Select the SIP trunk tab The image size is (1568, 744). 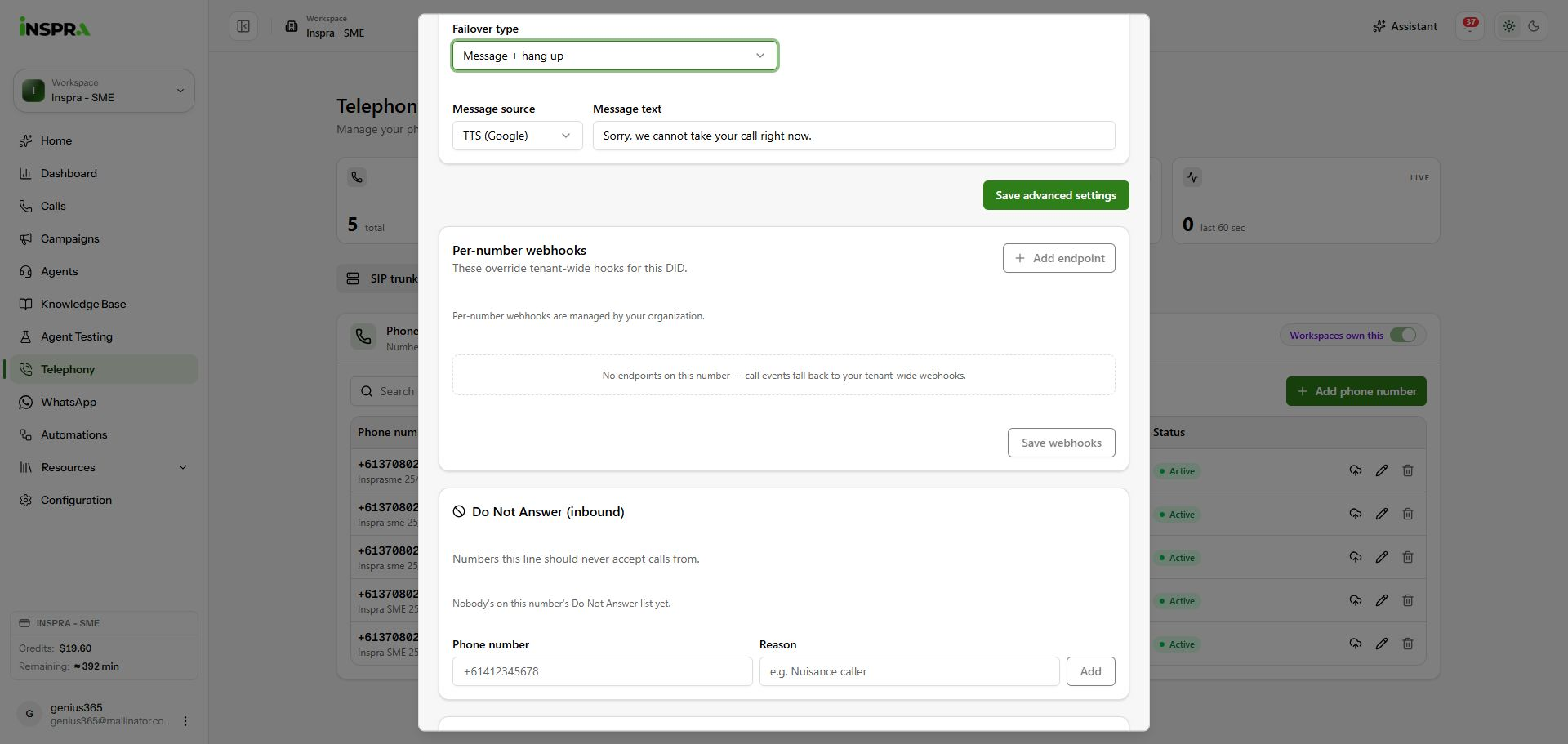pyautogui.click(x=382, y=278)
